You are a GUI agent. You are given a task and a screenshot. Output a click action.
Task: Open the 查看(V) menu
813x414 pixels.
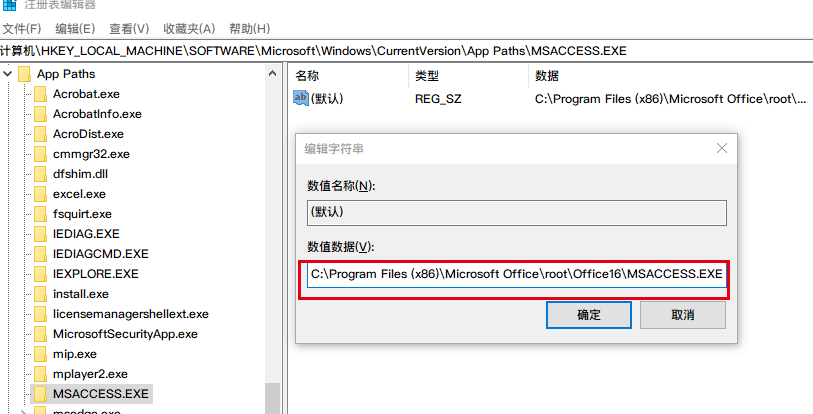tap(129, 28)
